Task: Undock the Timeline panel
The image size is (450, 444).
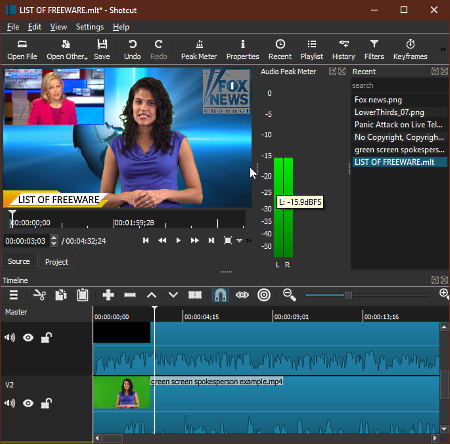Action: [435, 280]
